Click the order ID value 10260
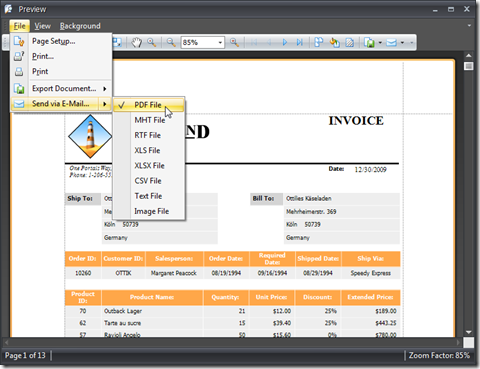 pyautogui.click(x=83, y=273)
